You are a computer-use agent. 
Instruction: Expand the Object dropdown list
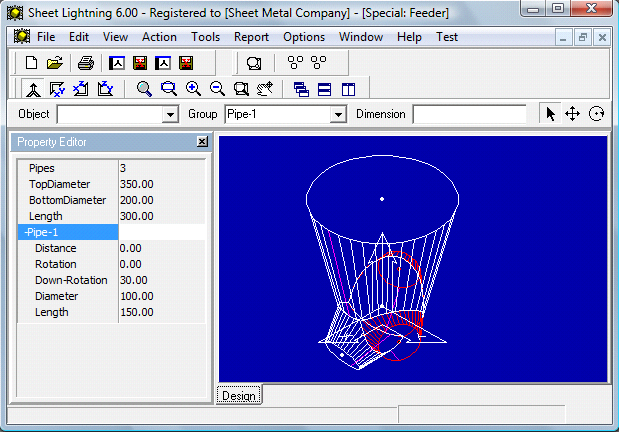click(x=169, y=115)
